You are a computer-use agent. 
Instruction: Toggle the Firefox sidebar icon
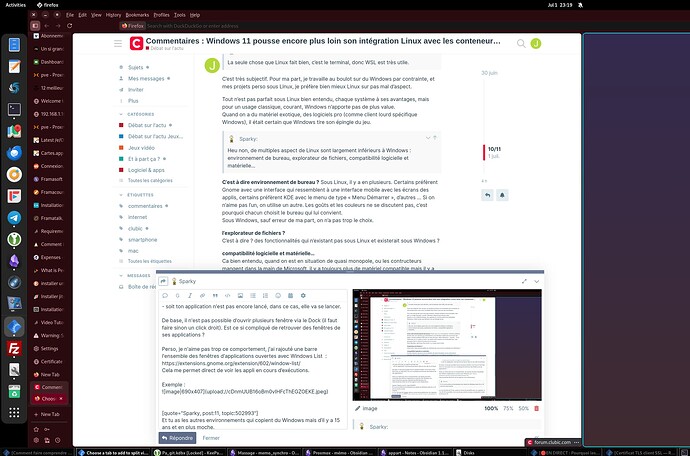35,26
